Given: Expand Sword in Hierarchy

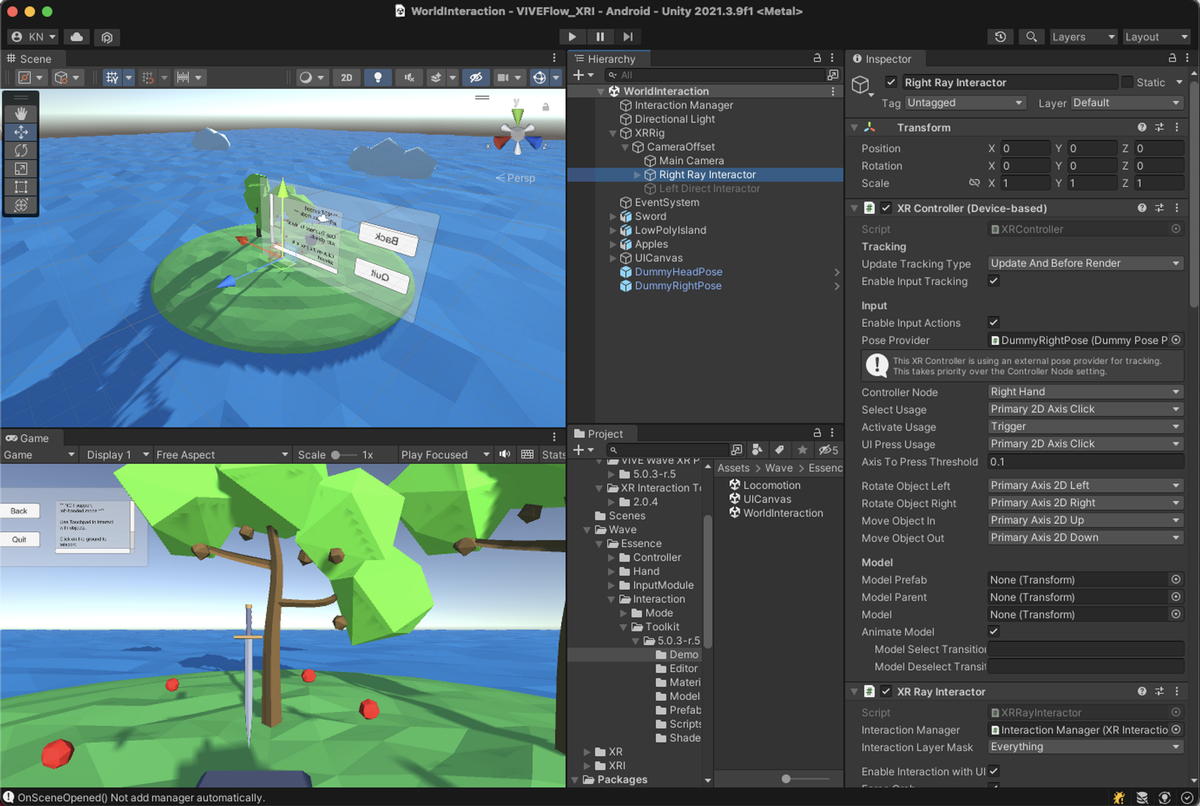Looking at the screenshot, I should click(x=614, y=216).
